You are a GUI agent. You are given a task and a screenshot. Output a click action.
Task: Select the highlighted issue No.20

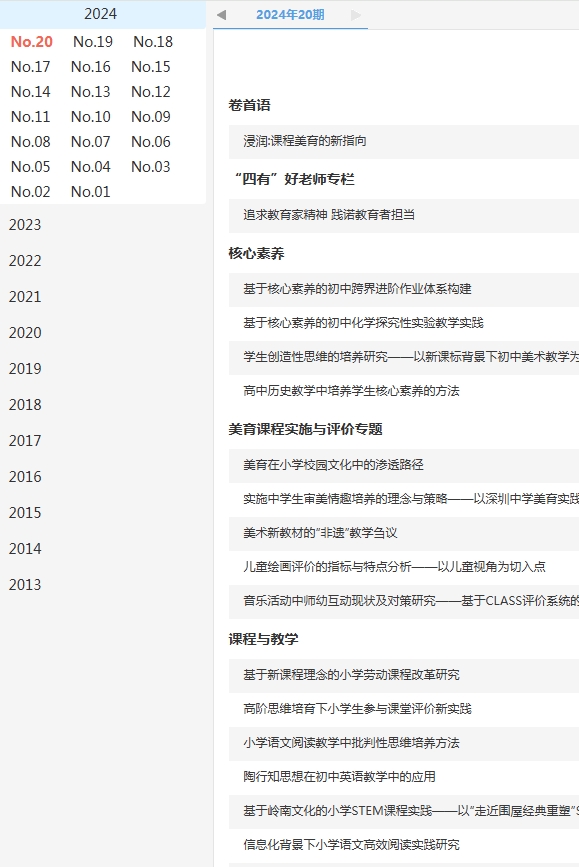(32, 42)
